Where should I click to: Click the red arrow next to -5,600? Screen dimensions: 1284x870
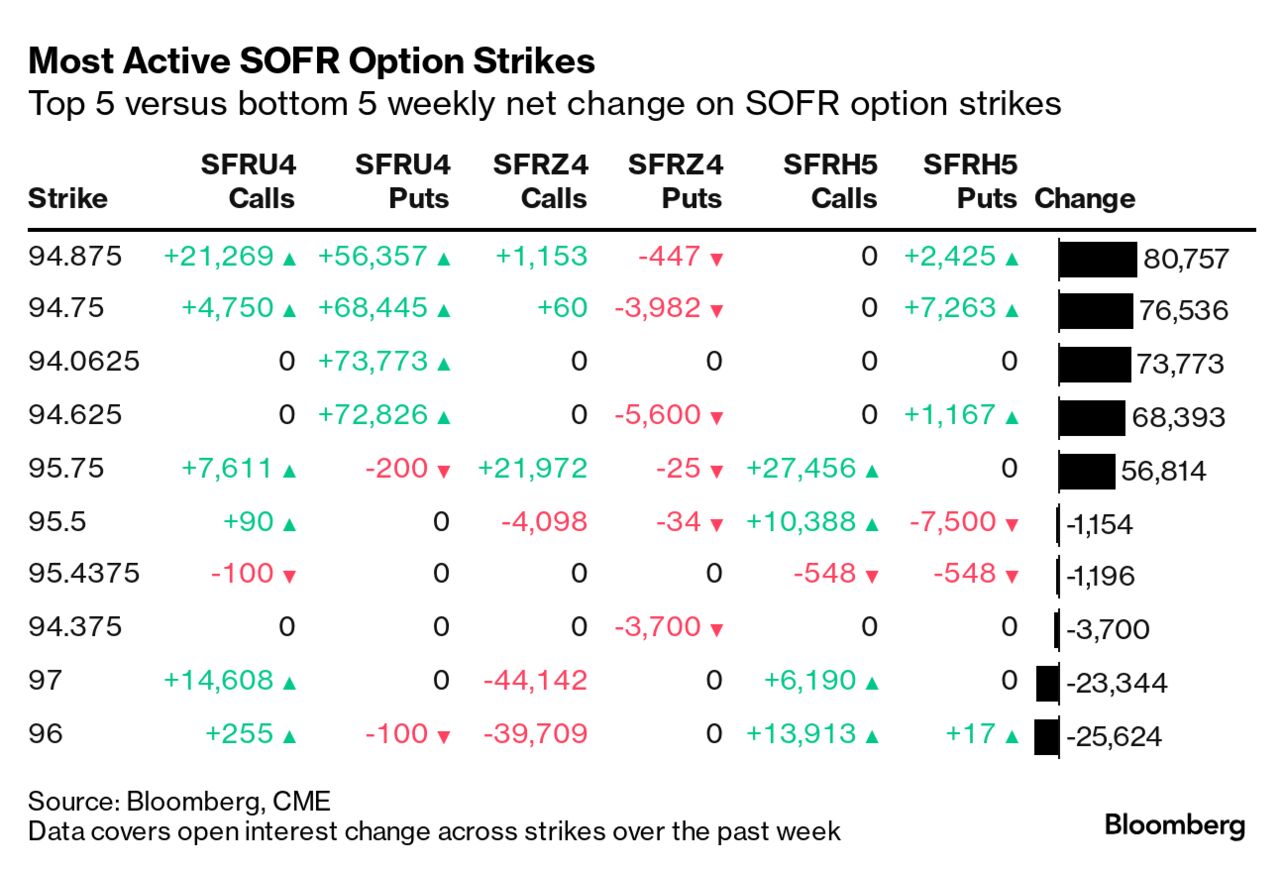click(716, 416)
